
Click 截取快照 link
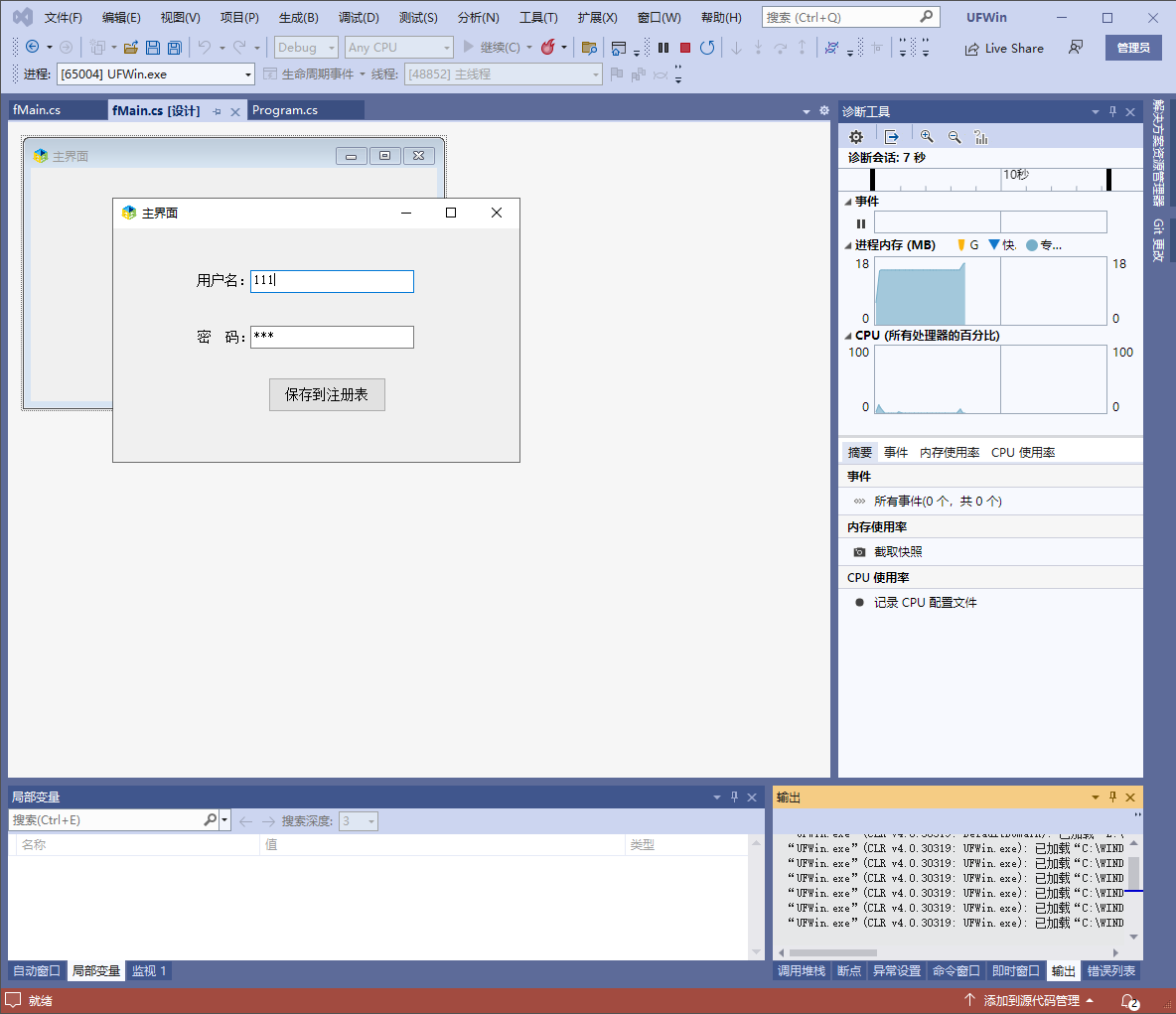click(x=898, y=552)
